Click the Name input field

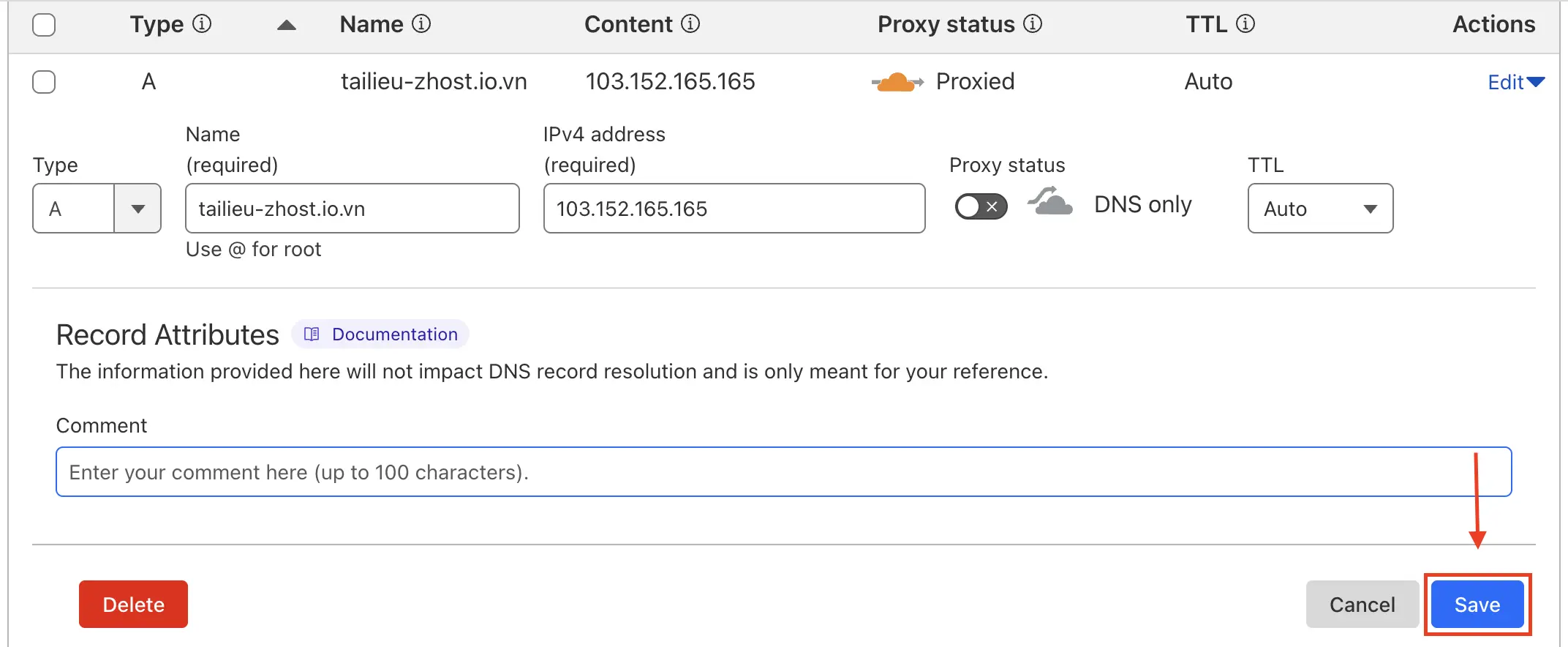pos(353,209)
